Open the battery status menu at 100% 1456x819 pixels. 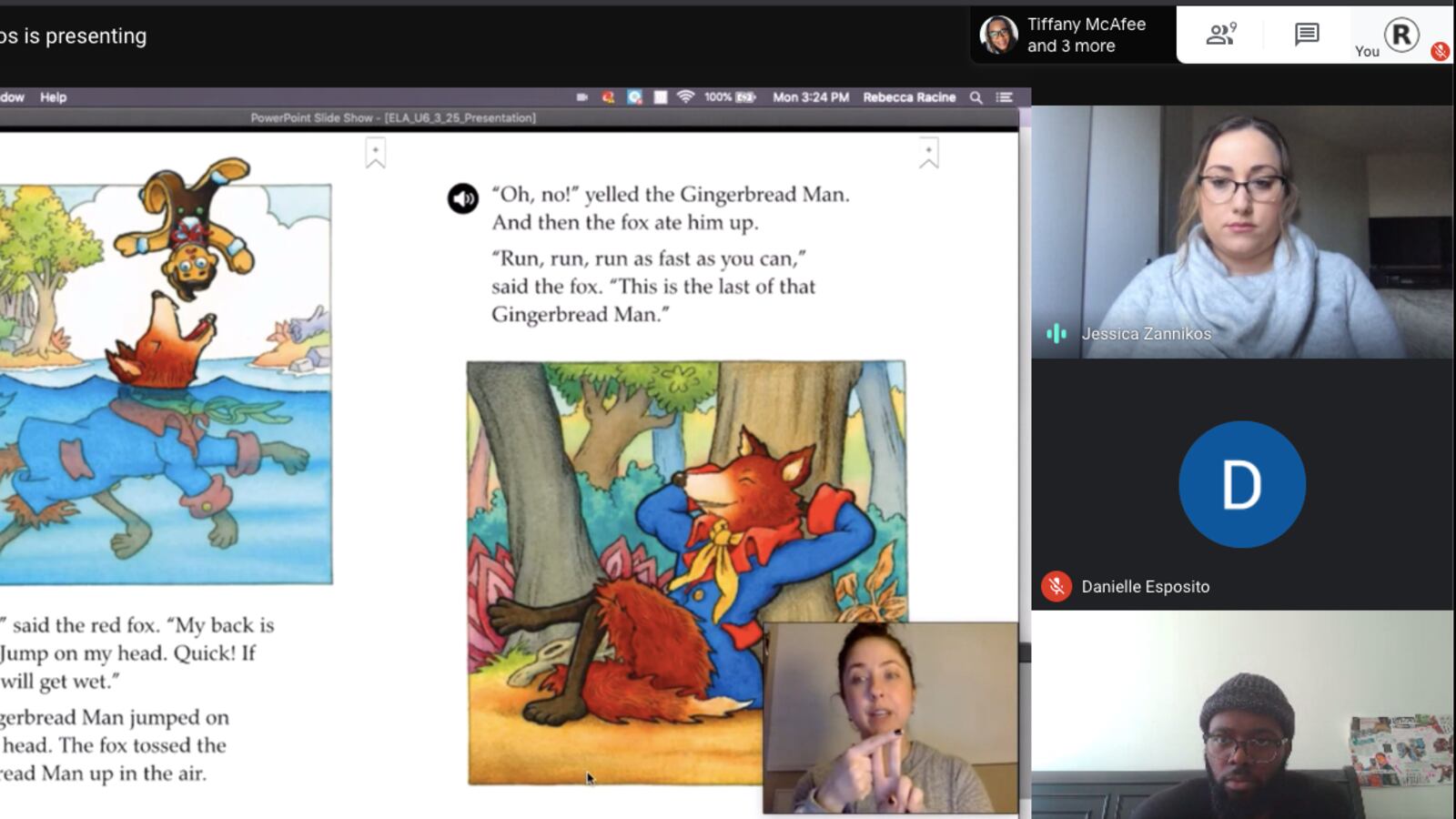[x=730, y=97]
